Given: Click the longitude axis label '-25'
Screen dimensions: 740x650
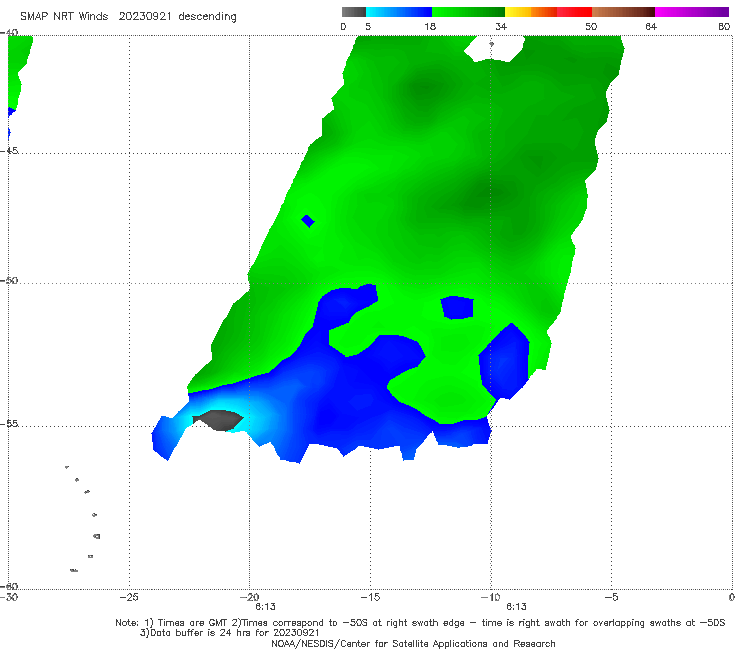Looking at the screenshot, I should coord(129,597).
